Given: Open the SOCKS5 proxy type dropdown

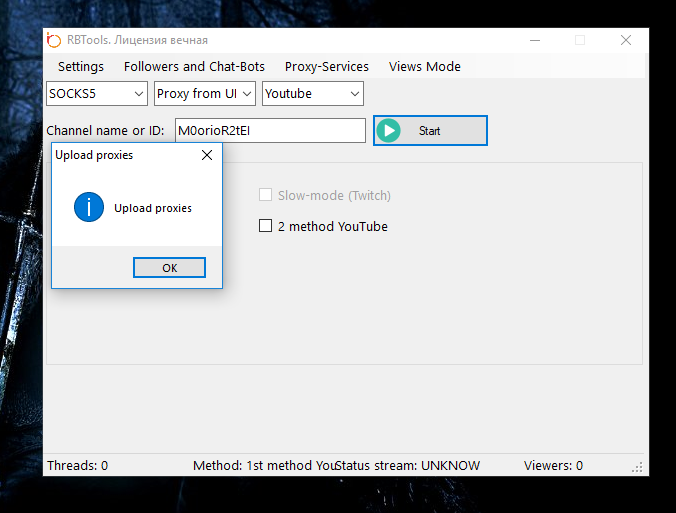Looking at the screenshot, I should point(97,94).
